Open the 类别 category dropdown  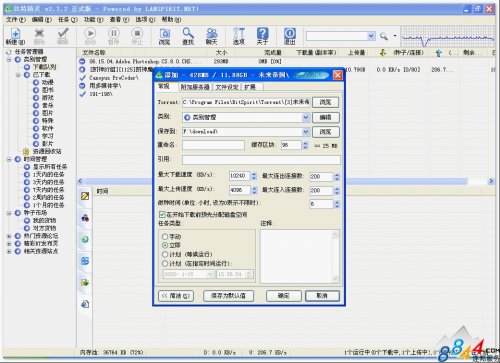[x=306, y=117]
